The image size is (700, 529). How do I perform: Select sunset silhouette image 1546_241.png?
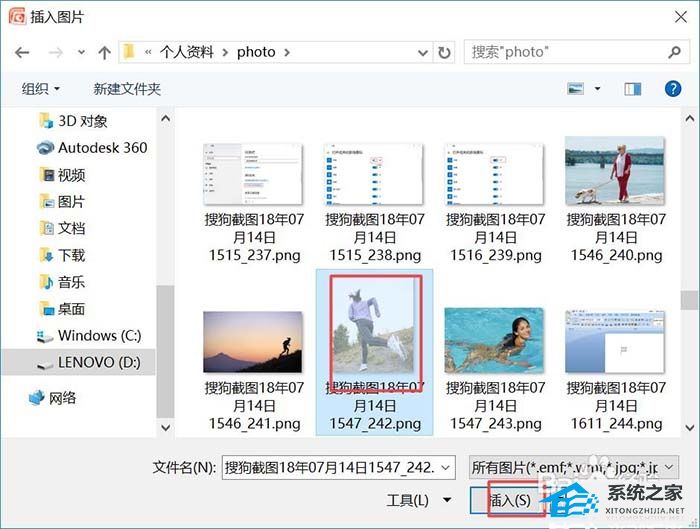tap(253, 342)
